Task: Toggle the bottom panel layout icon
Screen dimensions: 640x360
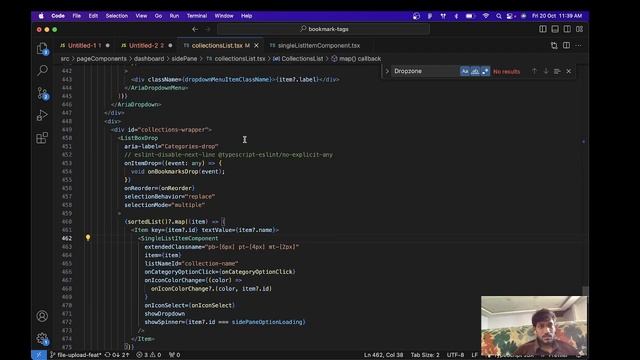Action: pos(555,29)
